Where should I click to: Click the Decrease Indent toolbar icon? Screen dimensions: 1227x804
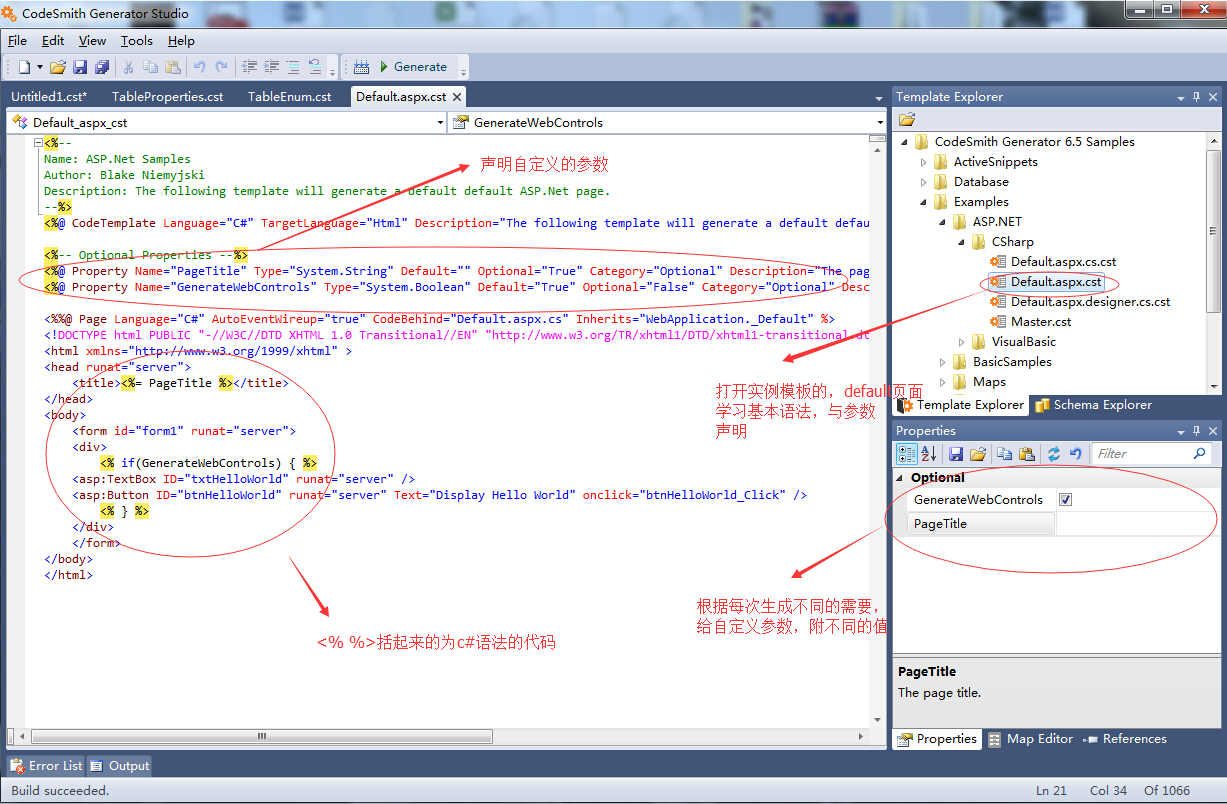pos(248,67)
